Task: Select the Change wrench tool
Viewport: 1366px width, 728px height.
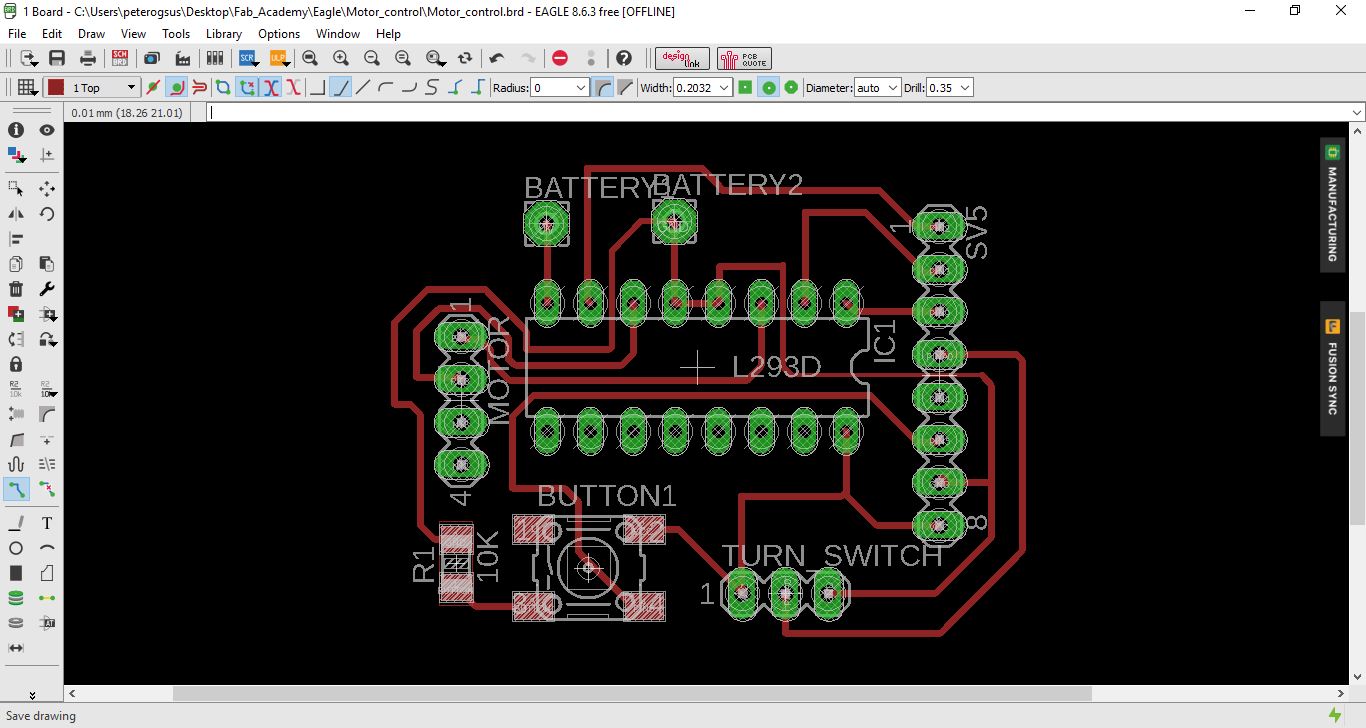Action: (47, 289)
